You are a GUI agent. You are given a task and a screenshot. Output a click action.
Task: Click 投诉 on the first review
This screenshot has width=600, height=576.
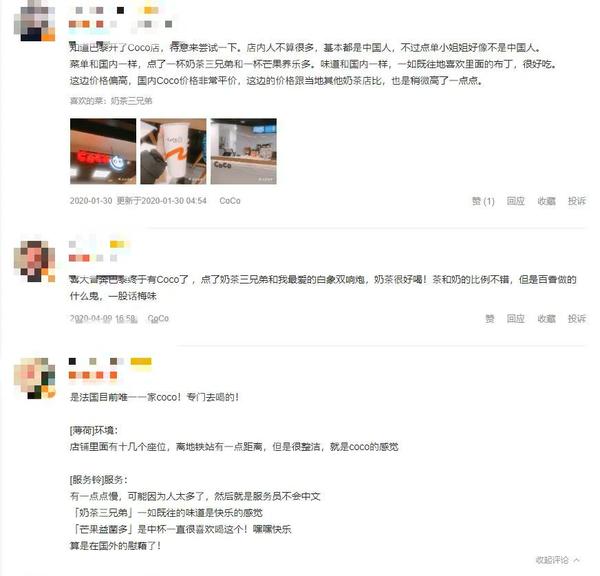coord(577,201)
